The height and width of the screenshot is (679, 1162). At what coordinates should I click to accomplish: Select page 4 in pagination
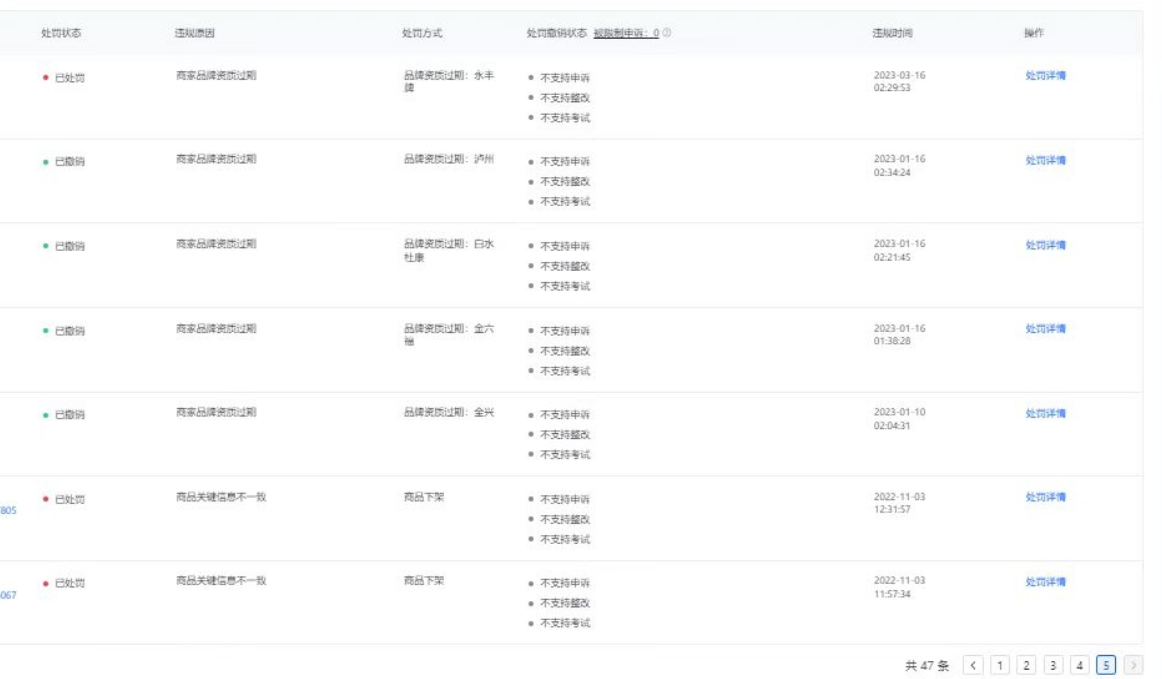pyautogui.click(x=1079, y=665)
